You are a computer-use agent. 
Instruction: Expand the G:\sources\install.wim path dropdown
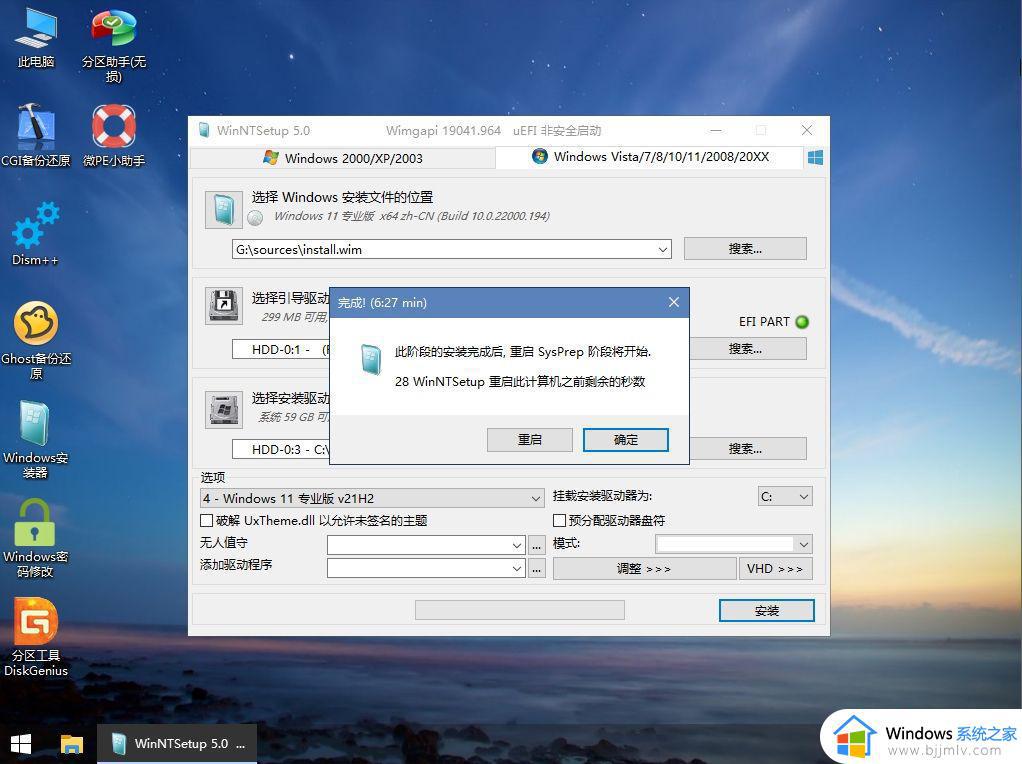(663, 250)
